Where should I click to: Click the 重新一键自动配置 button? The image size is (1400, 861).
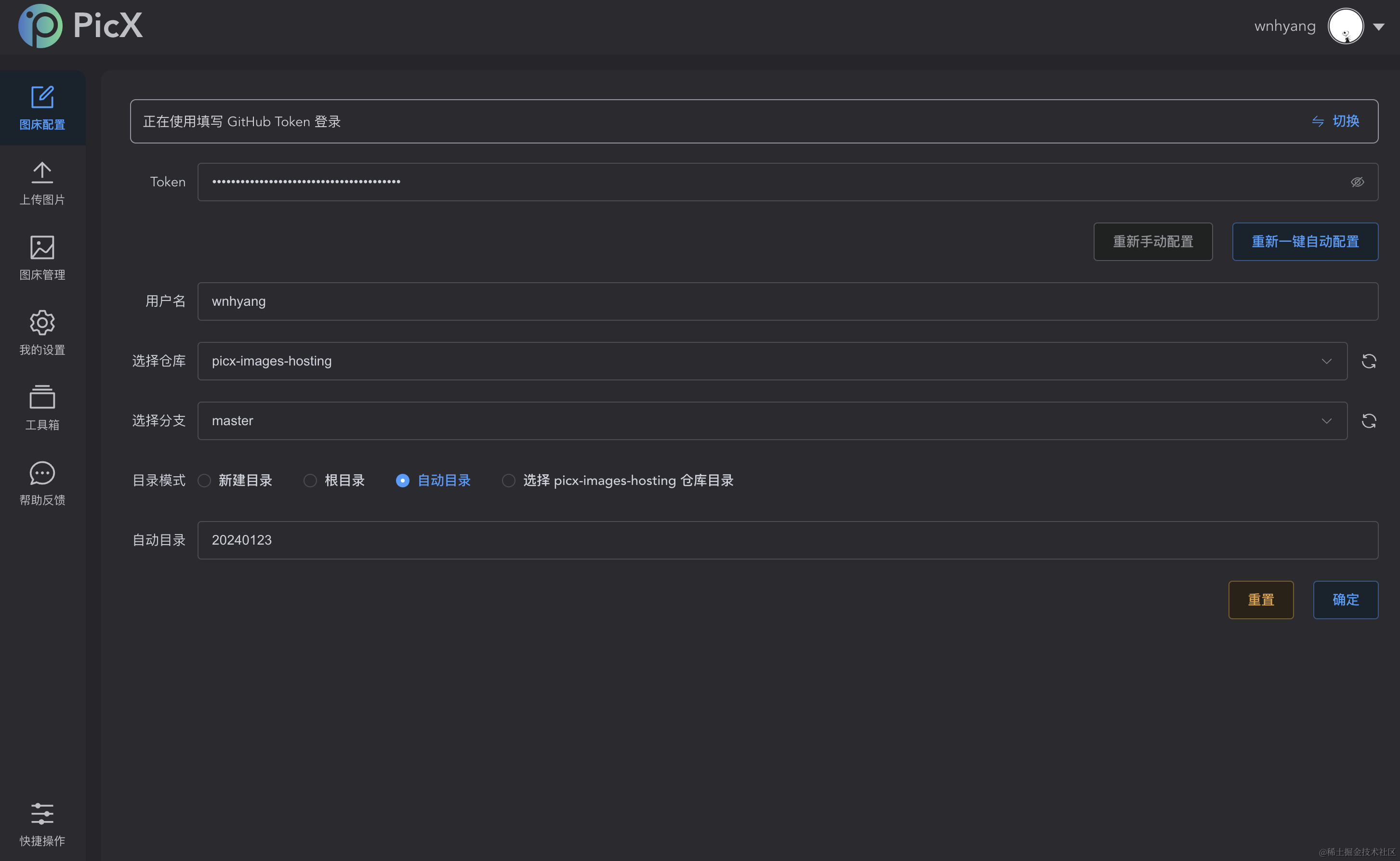tap(1305, 241)
